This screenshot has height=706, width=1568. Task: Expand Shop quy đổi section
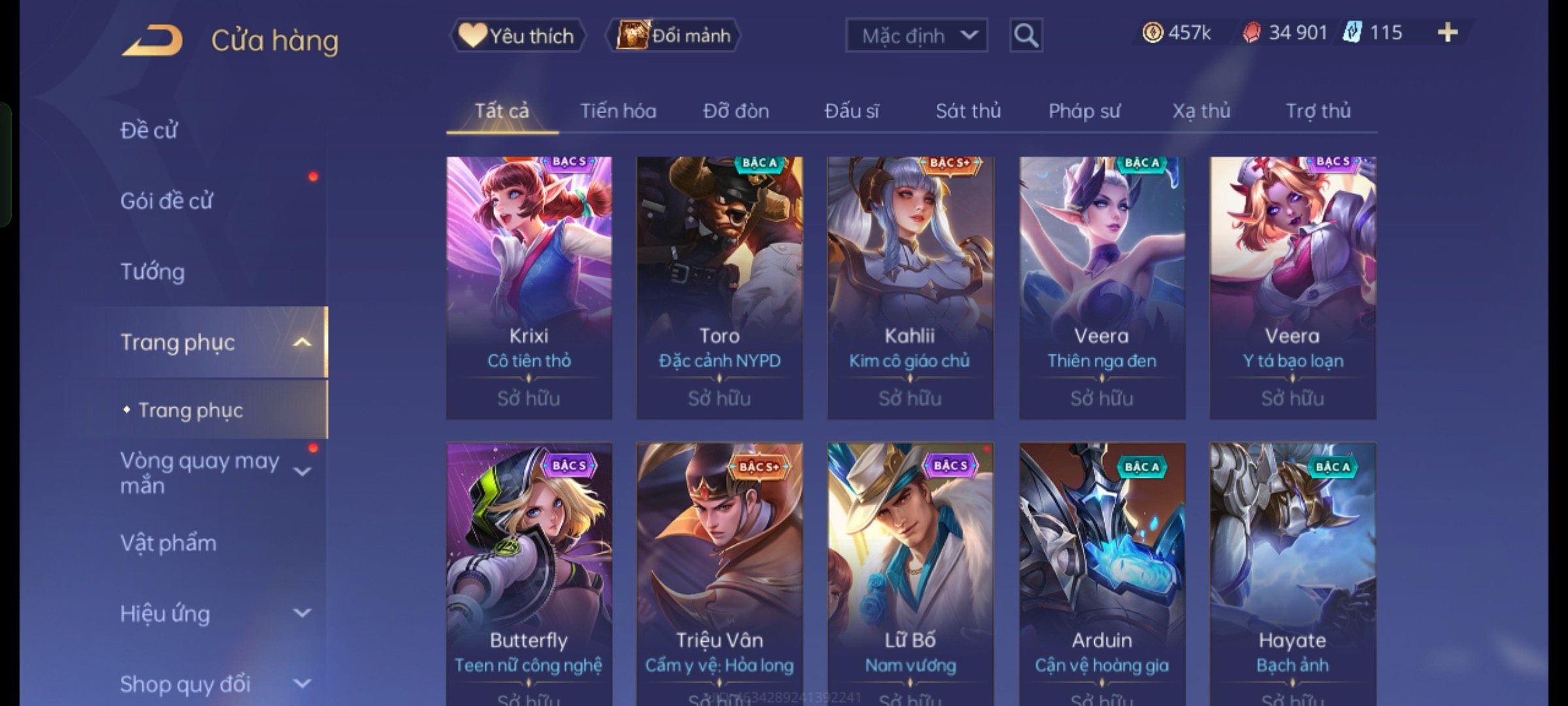pos(302,683)
